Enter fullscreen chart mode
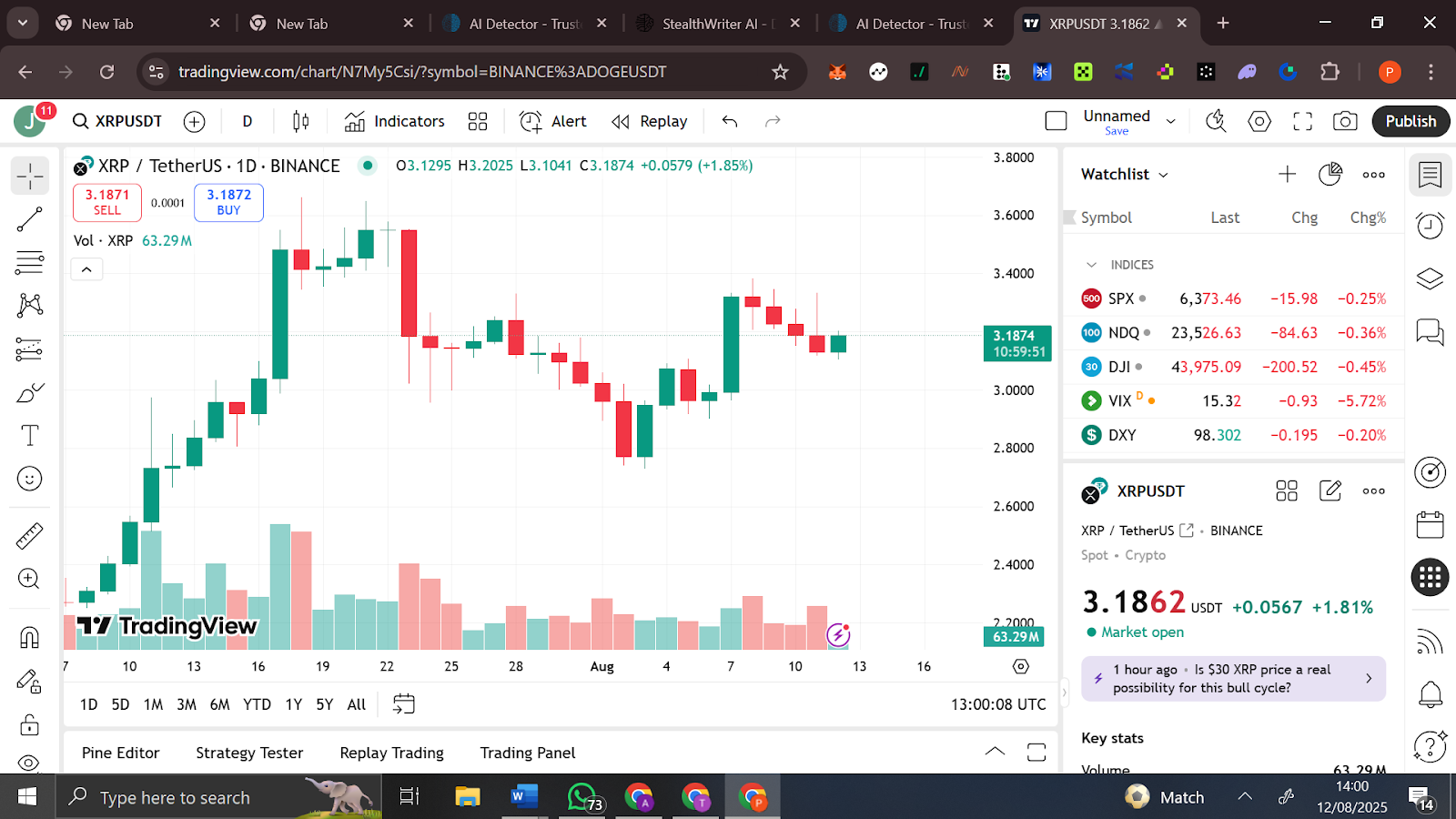Screen dimensions: 1456x819 (1303, 121)
